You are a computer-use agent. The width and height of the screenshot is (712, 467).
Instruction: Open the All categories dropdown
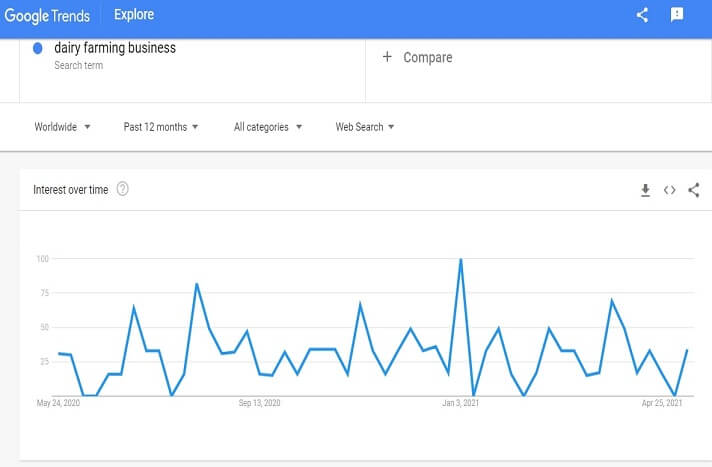coord(268,127)
